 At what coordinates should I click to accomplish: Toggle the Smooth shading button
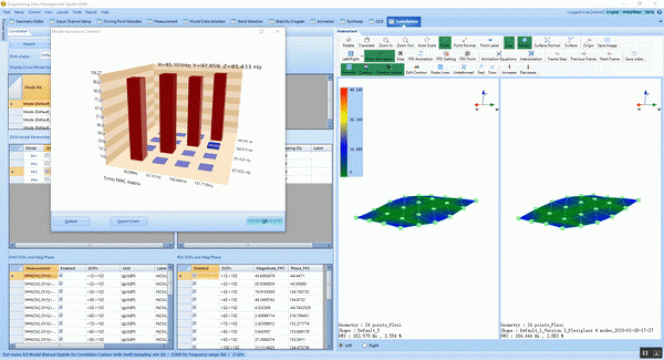pyautogui.click(x=349, y=69)
